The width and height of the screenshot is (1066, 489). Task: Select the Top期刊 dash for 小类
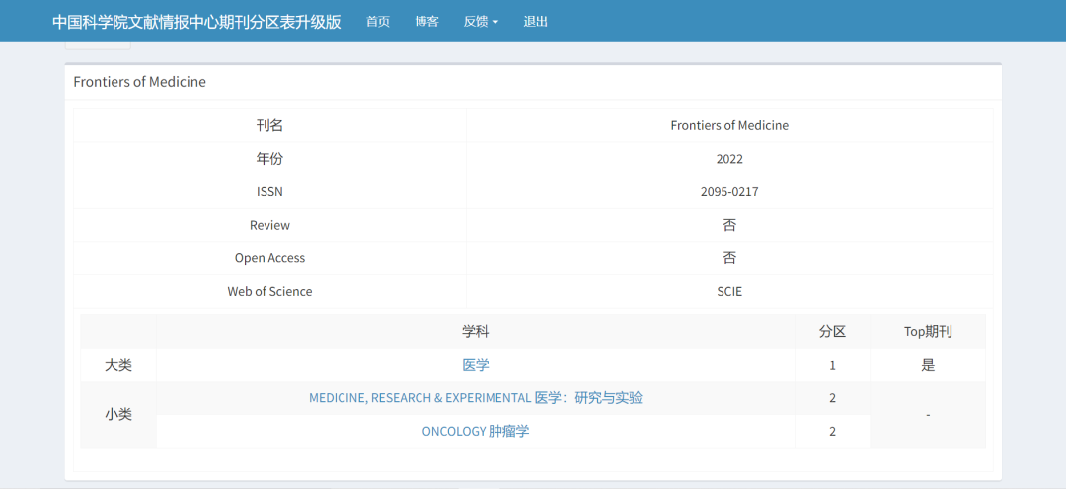[928, 415]
